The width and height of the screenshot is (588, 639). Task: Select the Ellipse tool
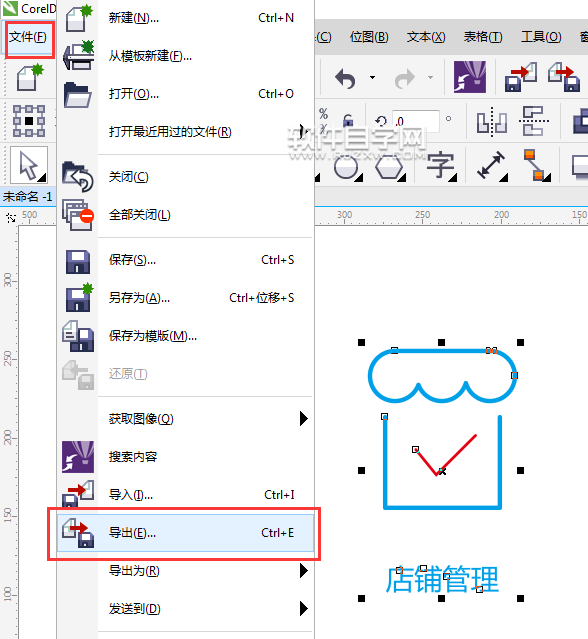(347, 167)
